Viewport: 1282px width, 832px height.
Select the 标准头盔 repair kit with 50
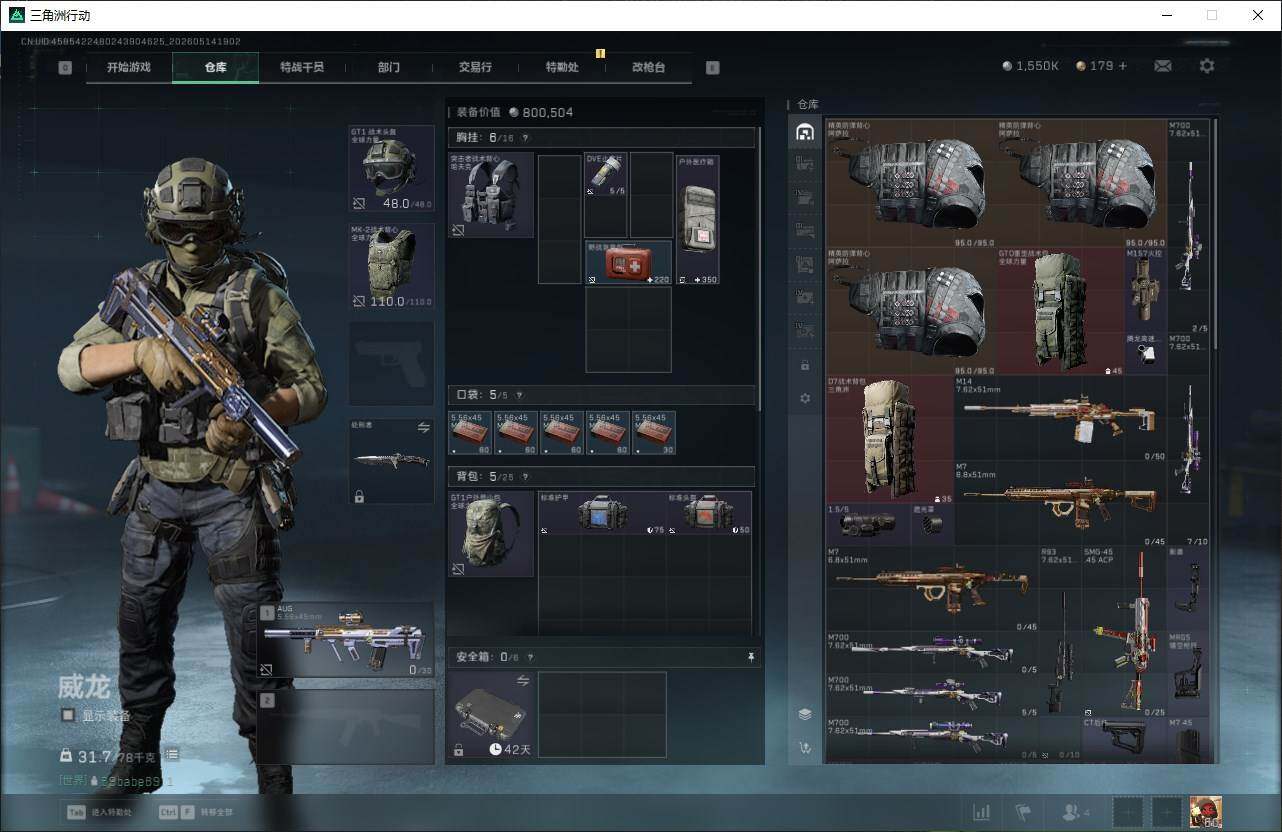[x=709, y=513]
